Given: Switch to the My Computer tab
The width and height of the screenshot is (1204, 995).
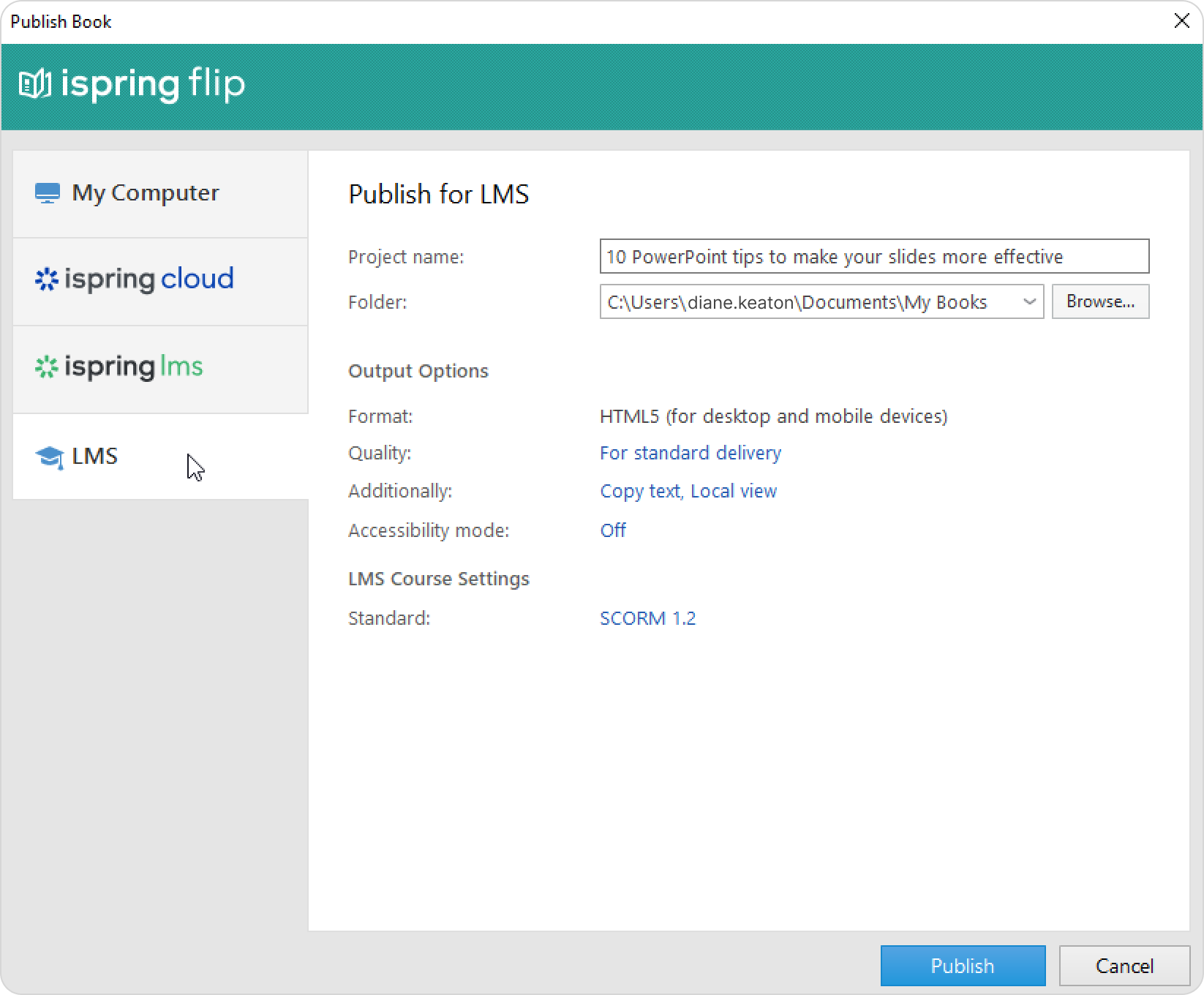Looking at the screenshot, I should [x=145, y=193].
